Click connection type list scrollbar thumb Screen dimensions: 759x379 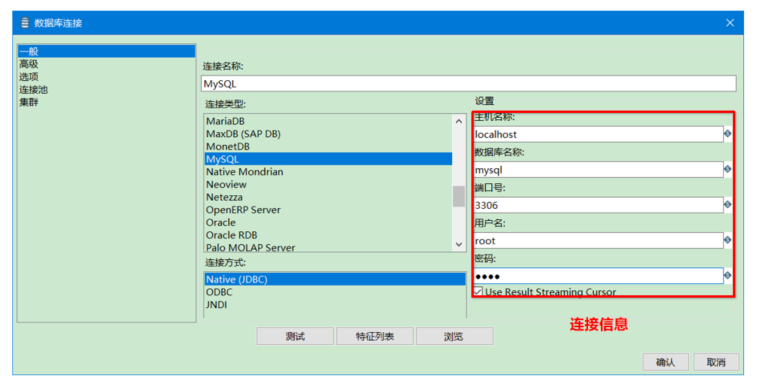tap(458, 197)
